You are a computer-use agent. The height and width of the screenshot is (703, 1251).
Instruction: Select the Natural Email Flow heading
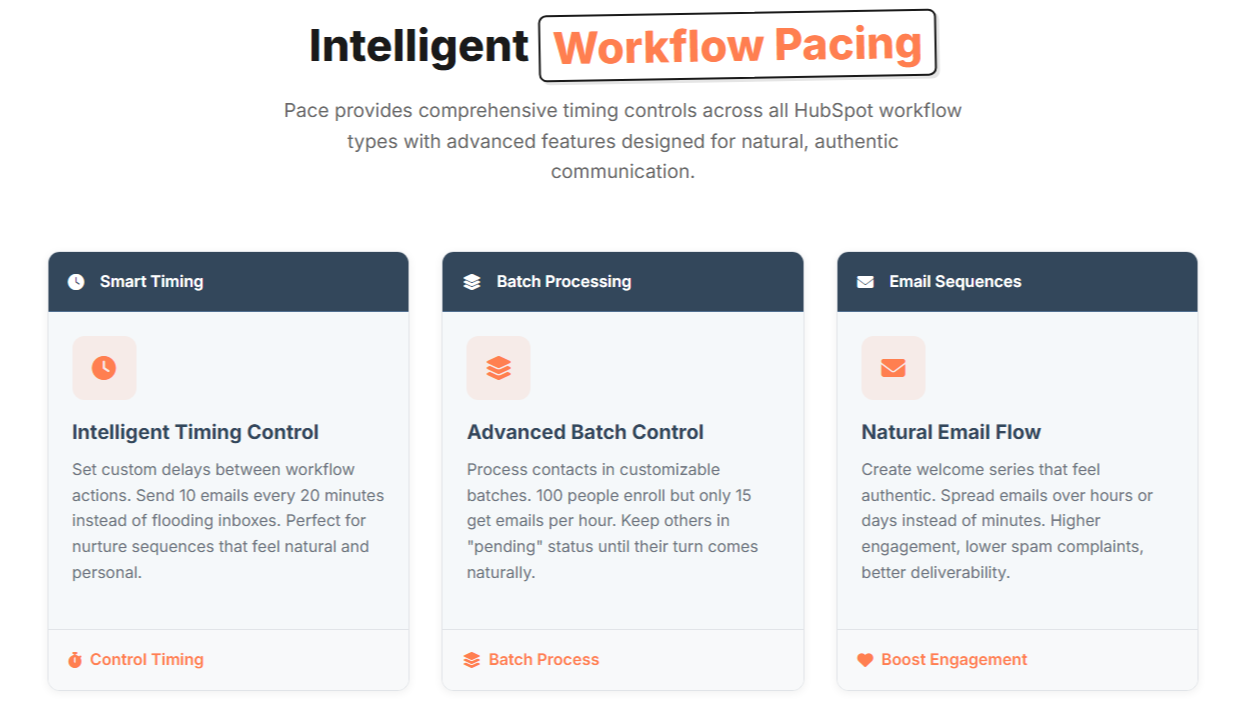coord(951,432)
